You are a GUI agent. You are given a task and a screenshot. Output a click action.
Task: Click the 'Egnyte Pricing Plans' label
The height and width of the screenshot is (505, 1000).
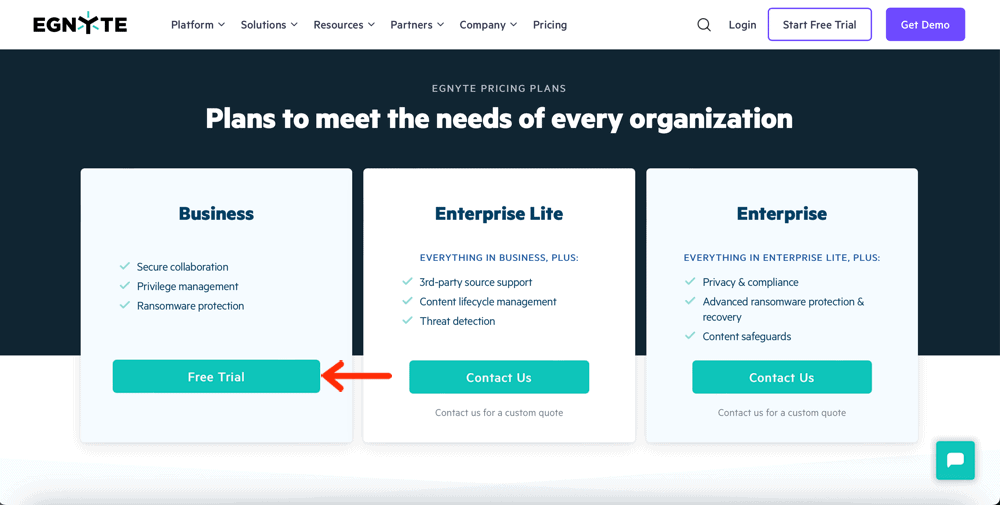(499, 89)
